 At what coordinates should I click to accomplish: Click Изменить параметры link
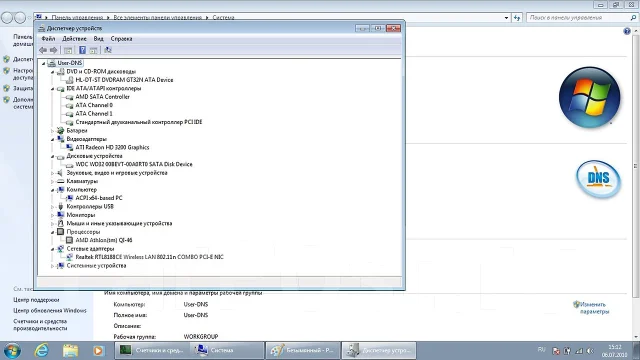tap(594, 308)
